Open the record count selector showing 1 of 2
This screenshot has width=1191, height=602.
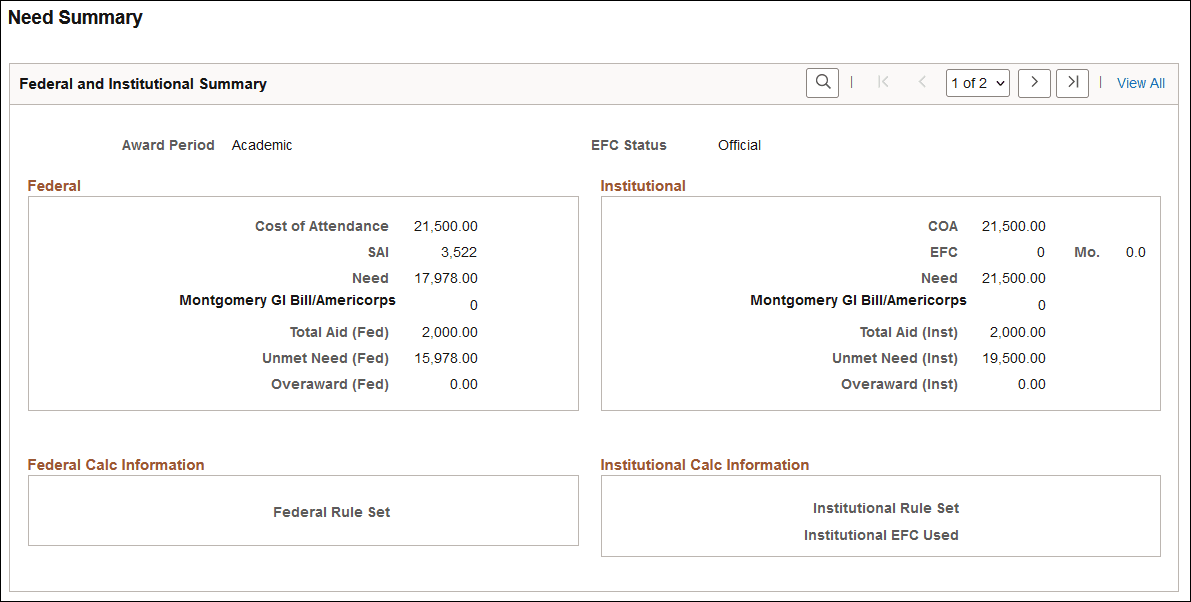click(977, 83)
